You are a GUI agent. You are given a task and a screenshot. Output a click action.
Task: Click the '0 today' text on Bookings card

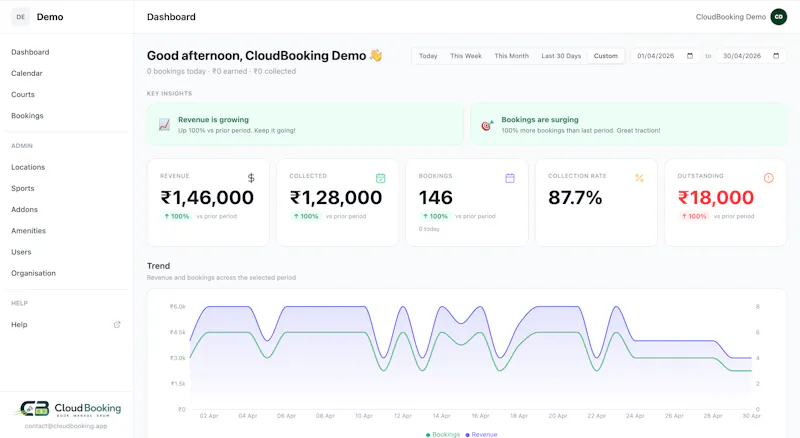[x=429, y=229]
